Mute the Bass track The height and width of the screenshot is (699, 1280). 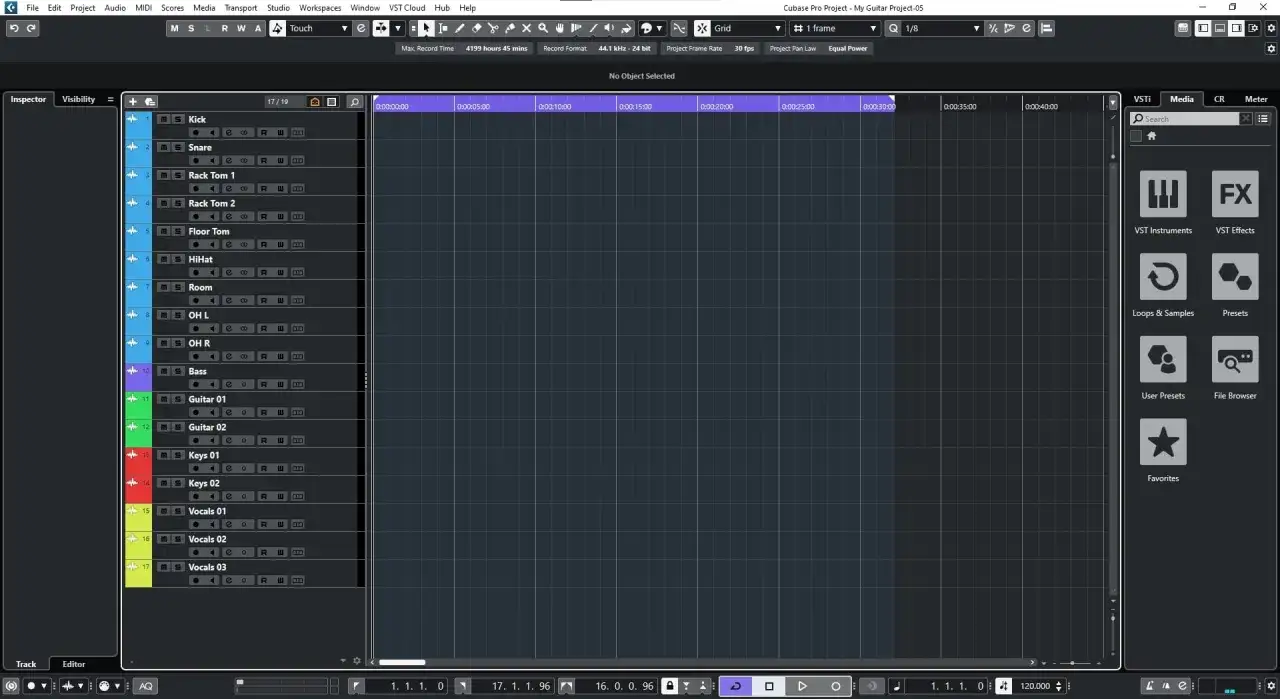click(x=163, y=371)
